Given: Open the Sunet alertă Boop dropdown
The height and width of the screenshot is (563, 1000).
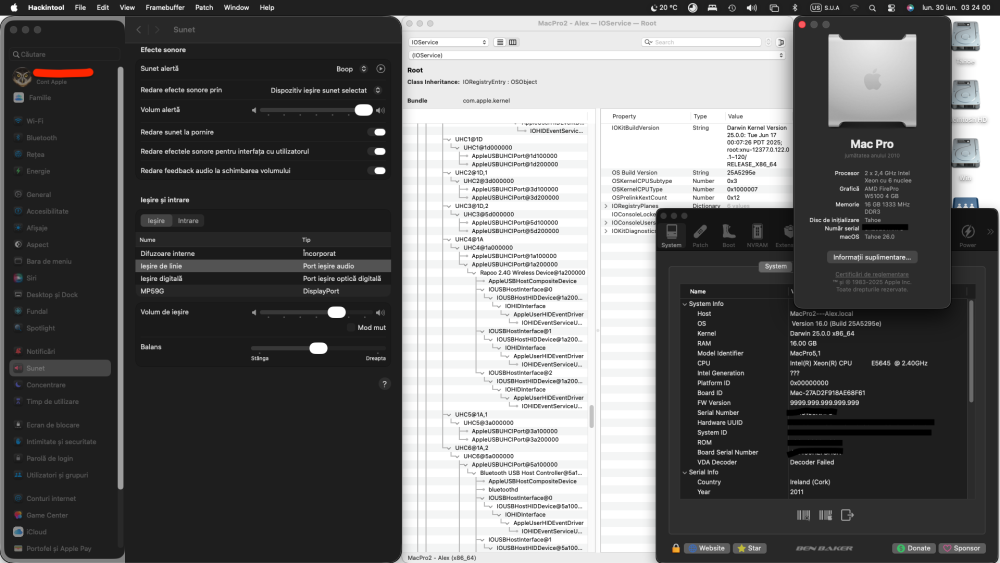Looking at the screenshot, I should (351, 69).
